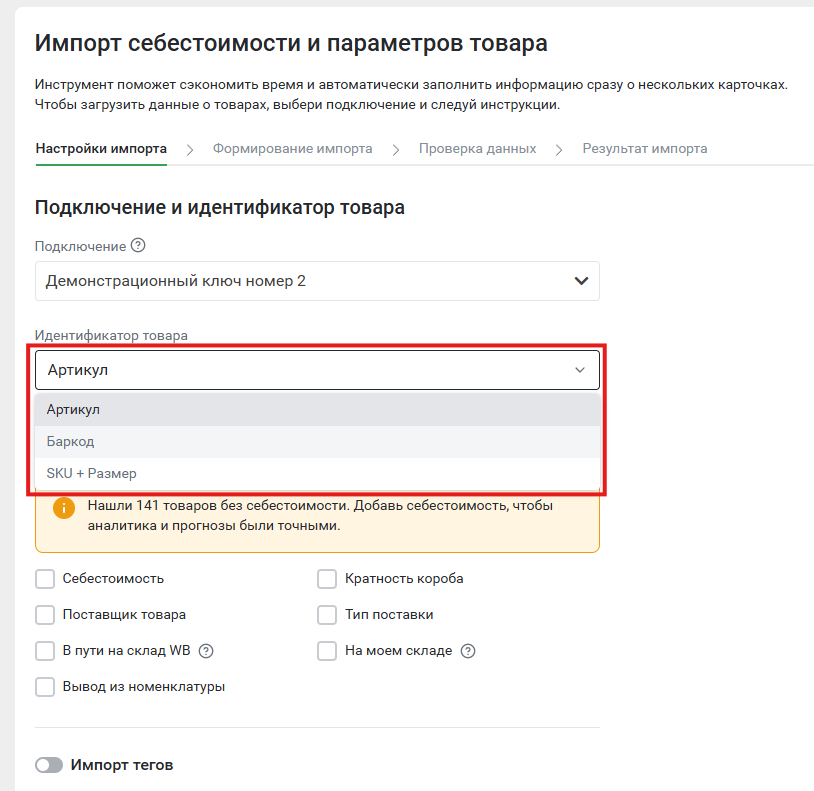This screenshot has height=791, width=814.
Task: Select Баркод from identifier list
Action: click(x=317, y=442)
